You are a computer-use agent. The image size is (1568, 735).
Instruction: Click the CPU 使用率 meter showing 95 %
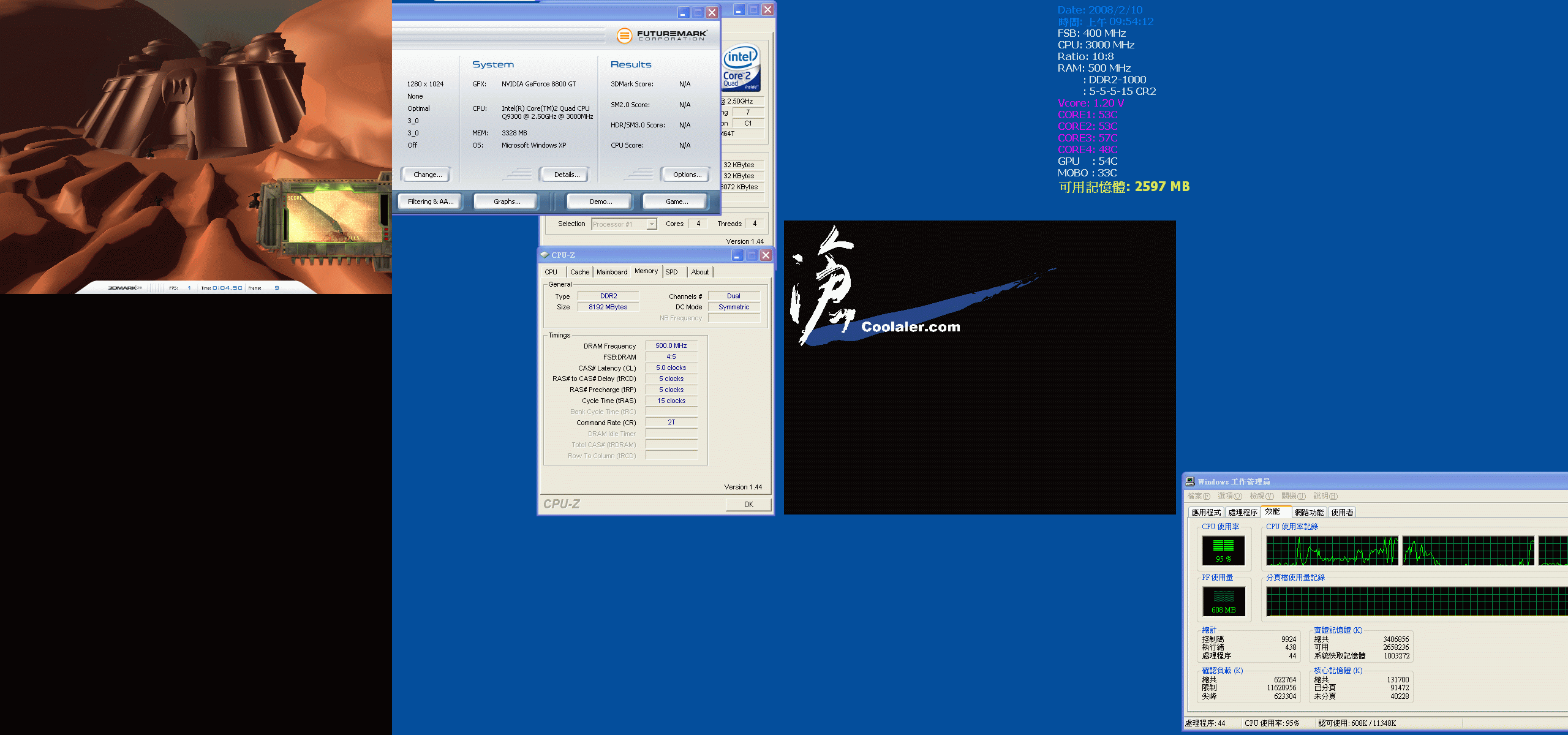pos(1223,550)
